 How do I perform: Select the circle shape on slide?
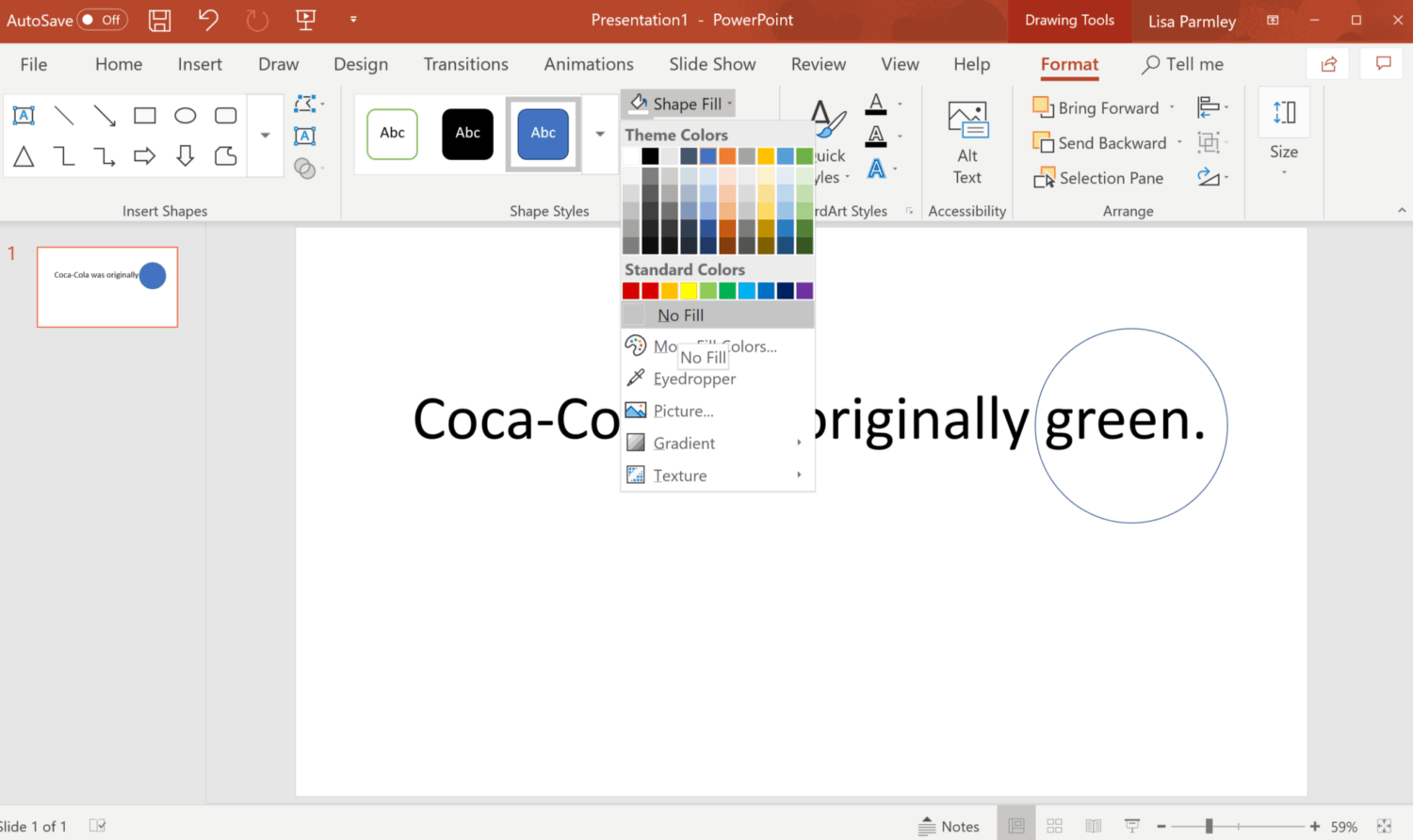pyautogui.click(x=1131, y=426)
